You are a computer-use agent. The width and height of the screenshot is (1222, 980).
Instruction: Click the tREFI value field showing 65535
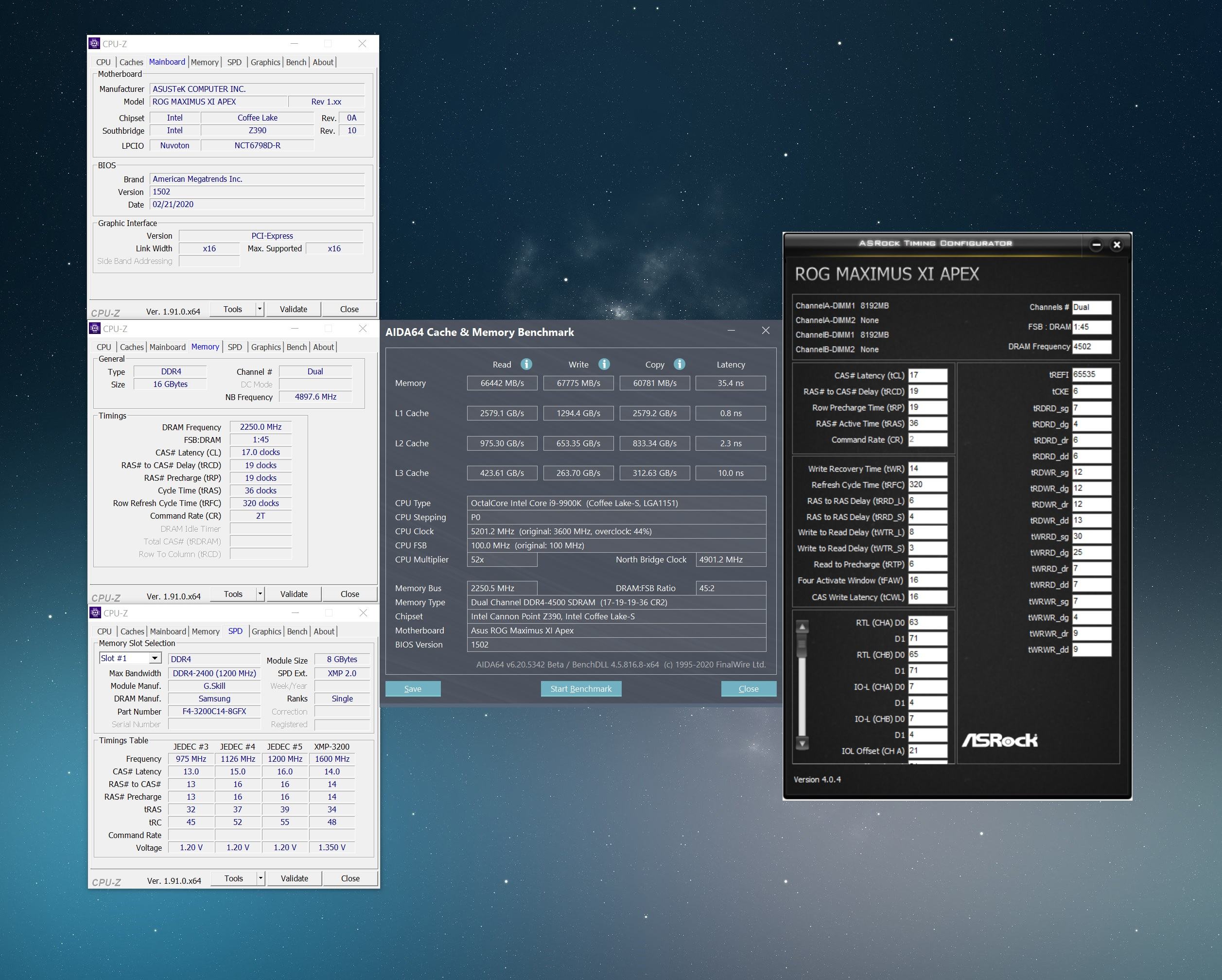1092,375
